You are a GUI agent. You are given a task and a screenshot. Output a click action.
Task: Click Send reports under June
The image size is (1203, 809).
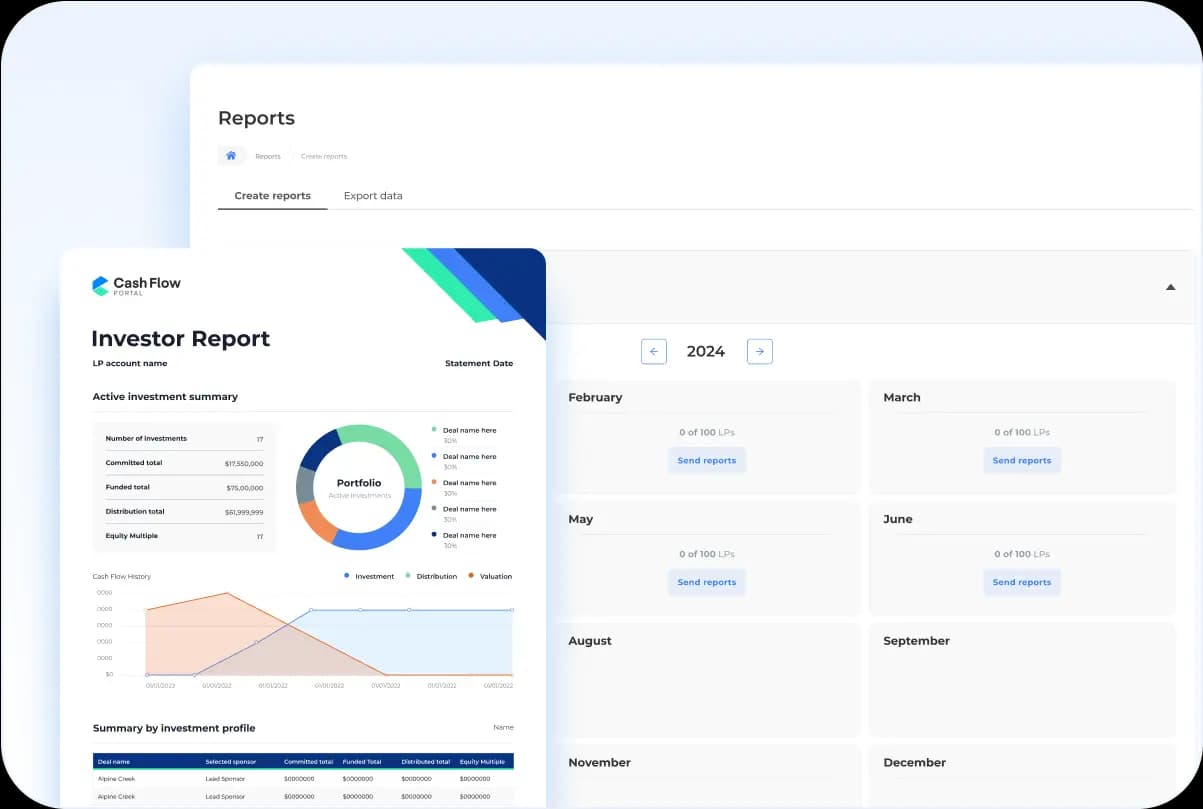click(1021, 582)
